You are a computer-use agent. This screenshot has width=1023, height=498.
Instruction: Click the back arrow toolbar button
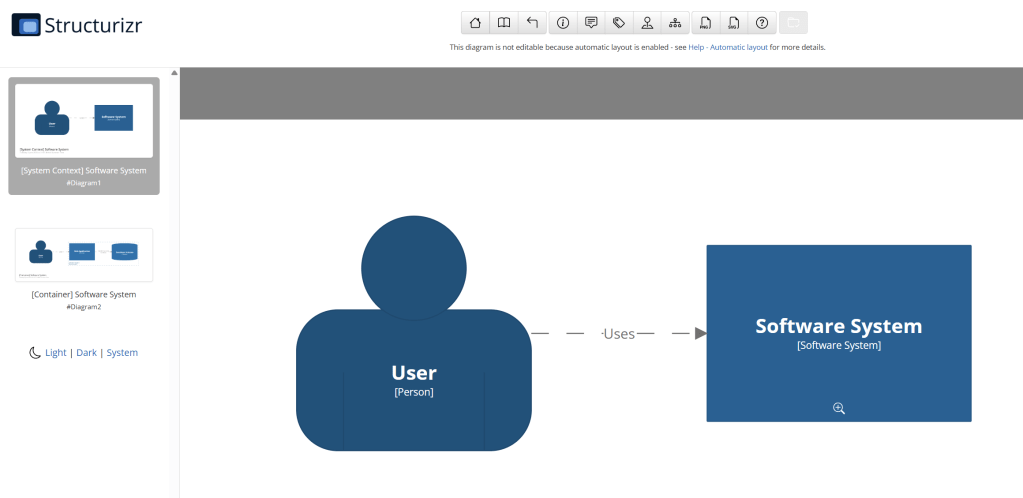532,23
